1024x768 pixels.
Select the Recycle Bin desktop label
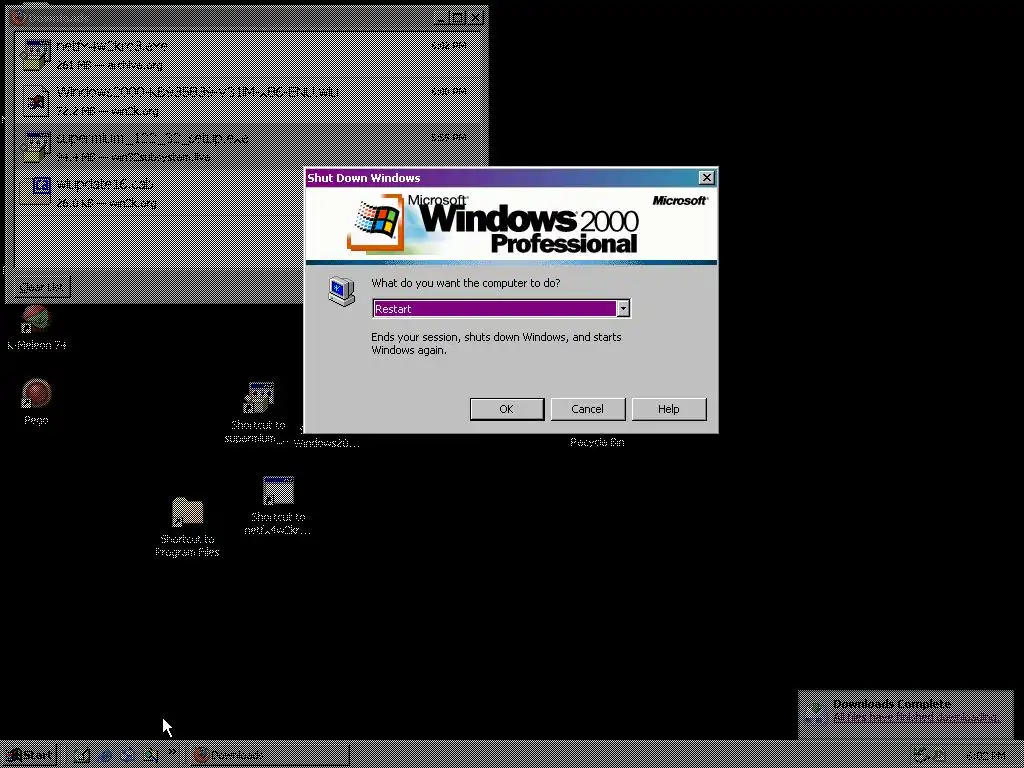[597, 442]
